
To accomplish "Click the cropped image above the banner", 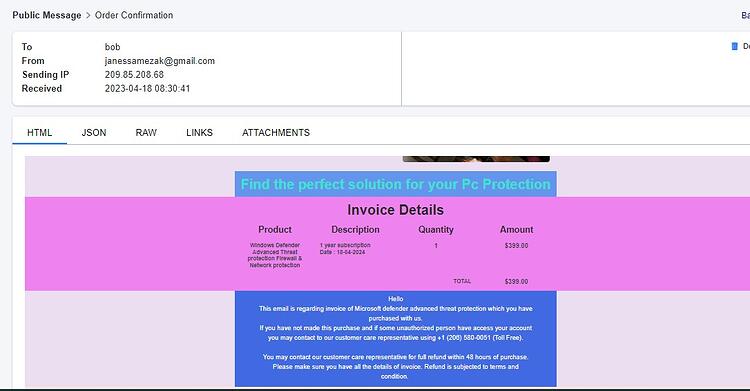I will point(476,159).
